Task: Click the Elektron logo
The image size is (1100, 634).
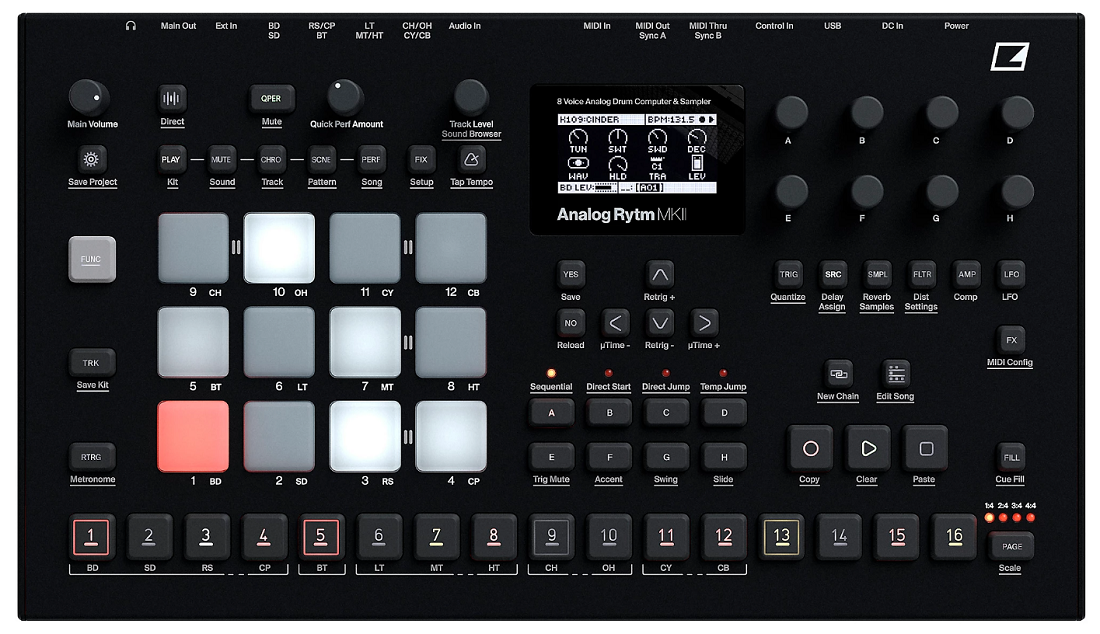Action: [1010, 56]
